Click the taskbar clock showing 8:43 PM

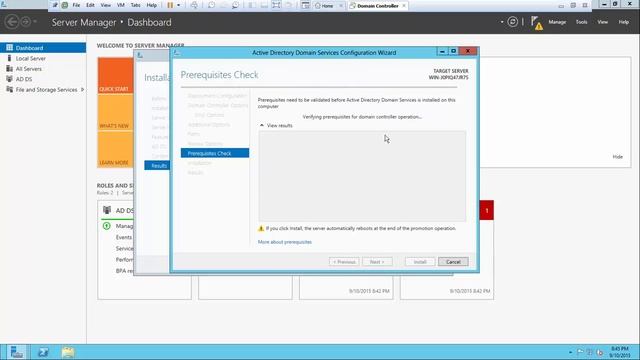tap(620, 352)
